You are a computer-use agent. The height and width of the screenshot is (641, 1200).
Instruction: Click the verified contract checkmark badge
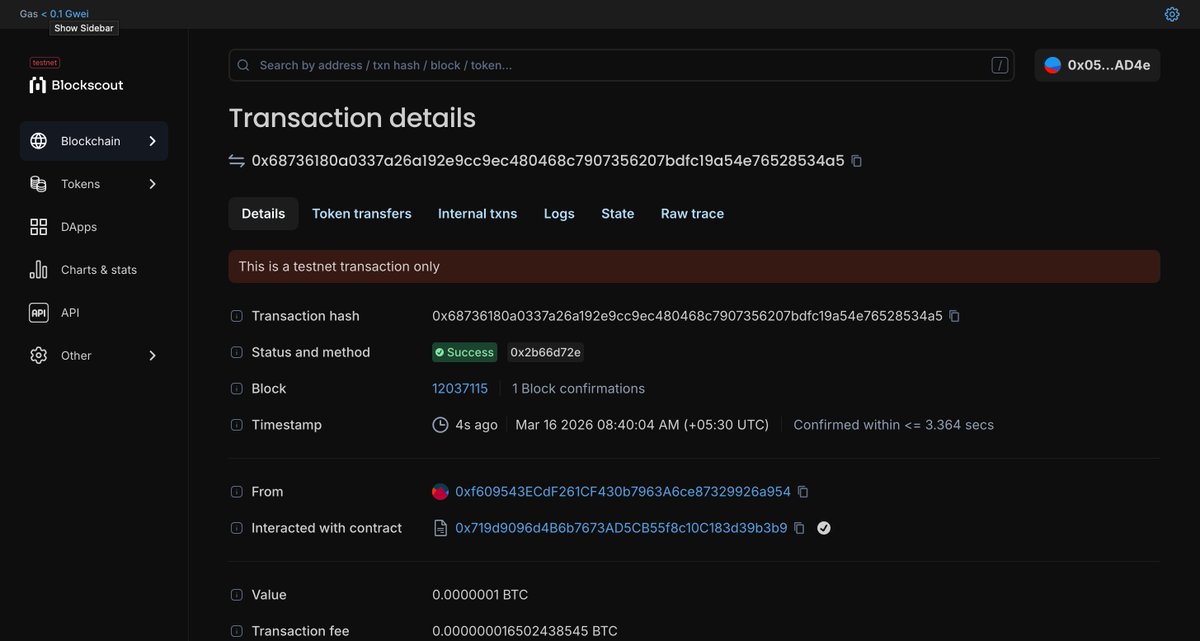pos(824,528)
